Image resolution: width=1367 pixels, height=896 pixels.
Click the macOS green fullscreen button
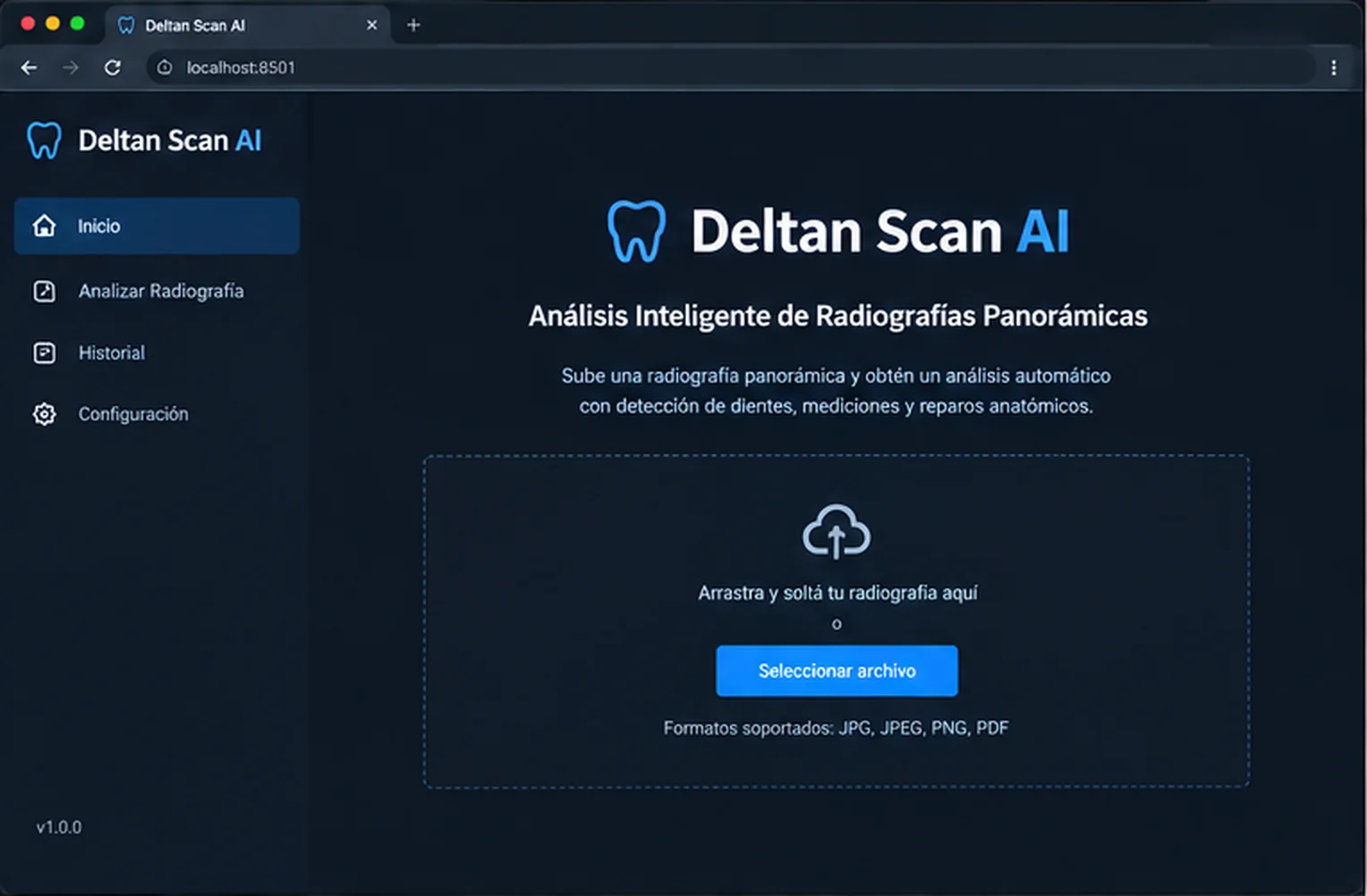click(77, 23)
